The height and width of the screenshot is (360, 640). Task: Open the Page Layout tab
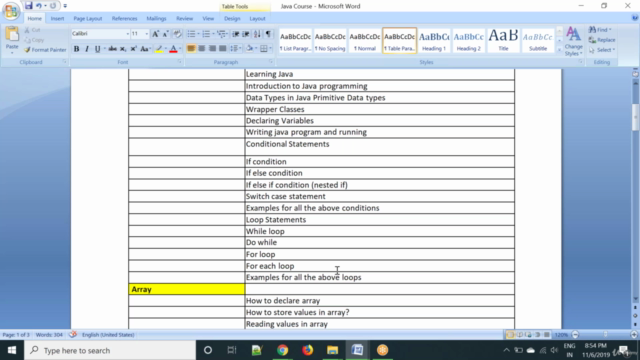click(x=88, y=18)
